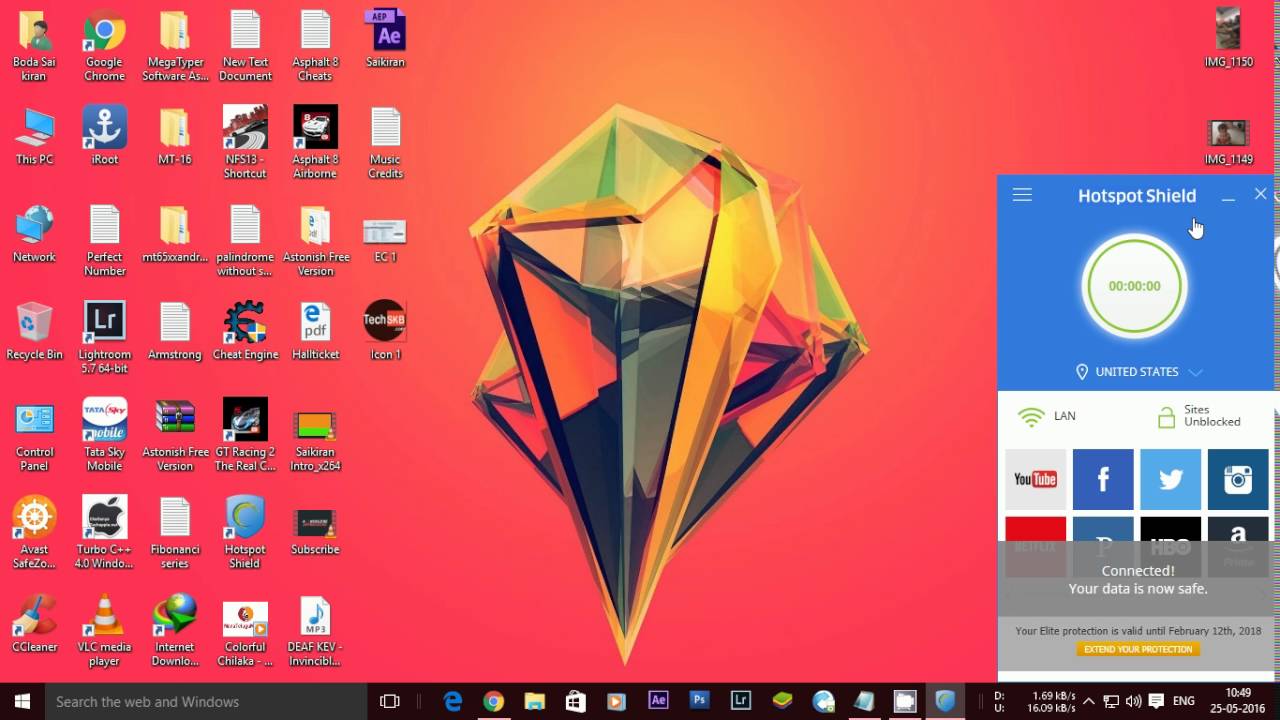This screenshot has width=1280, height=720.
Task: Select the iRoot desktop shortcut
Action: tap(104, 136)
